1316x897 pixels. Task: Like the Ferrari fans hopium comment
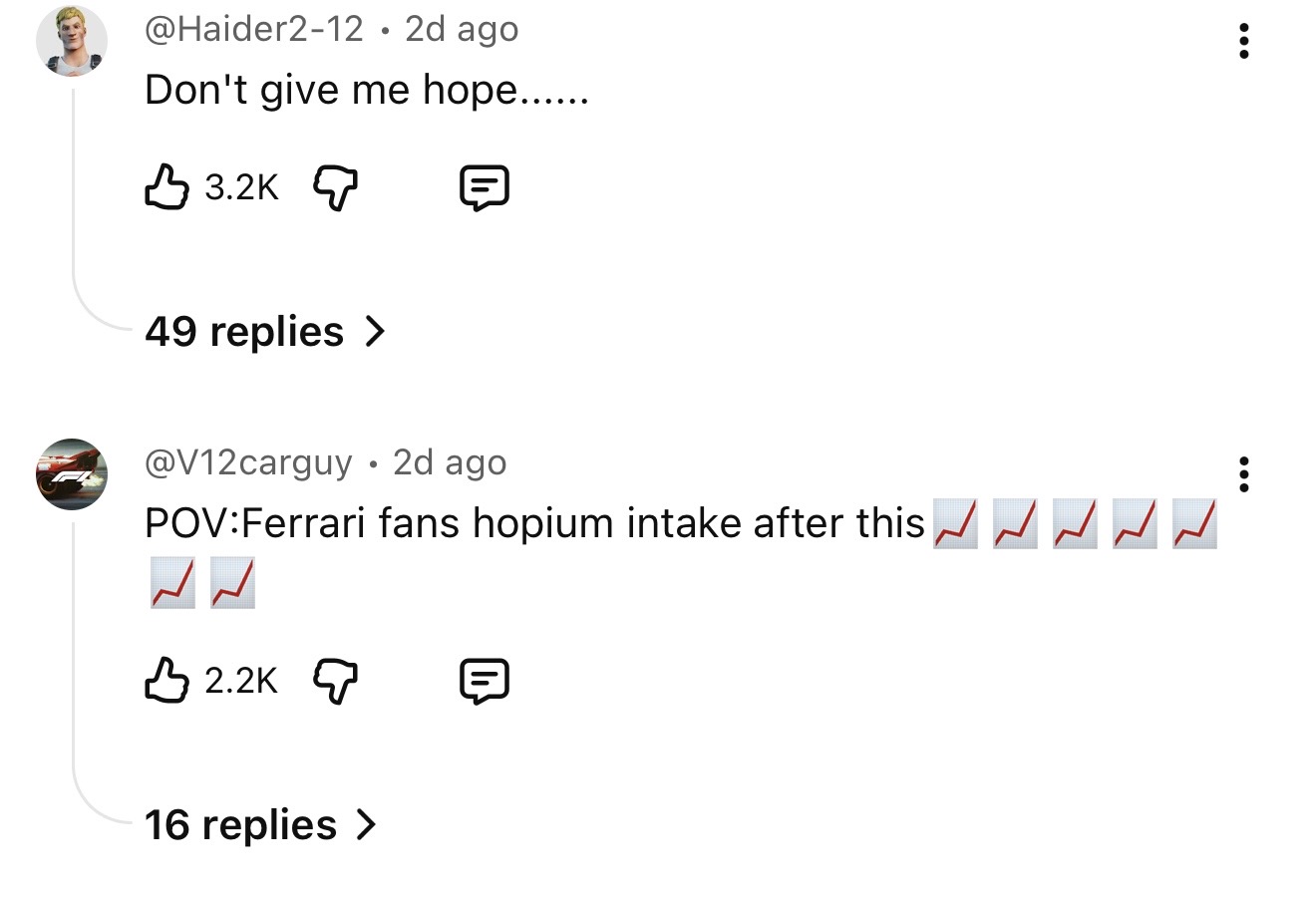click(x=166, y=681)
